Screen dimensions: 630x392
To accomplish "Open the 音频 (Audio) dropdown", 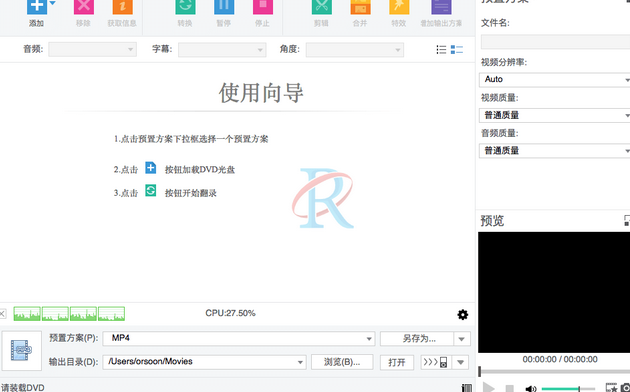I will click(92, 49).
